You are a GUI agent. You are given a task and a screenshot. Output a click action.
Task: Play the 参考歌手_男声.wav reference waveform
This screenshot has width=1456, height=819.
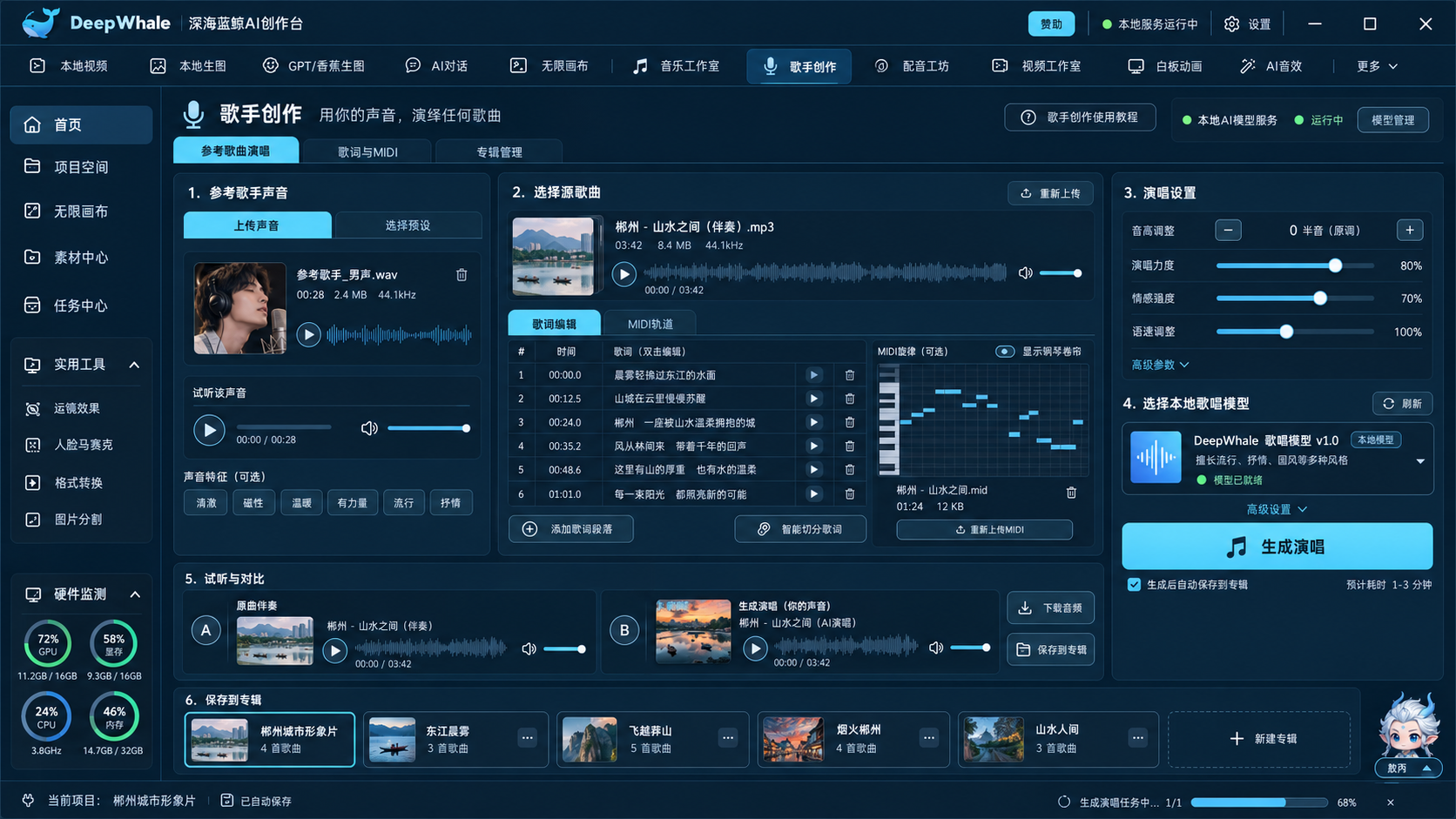click(308, 334)
